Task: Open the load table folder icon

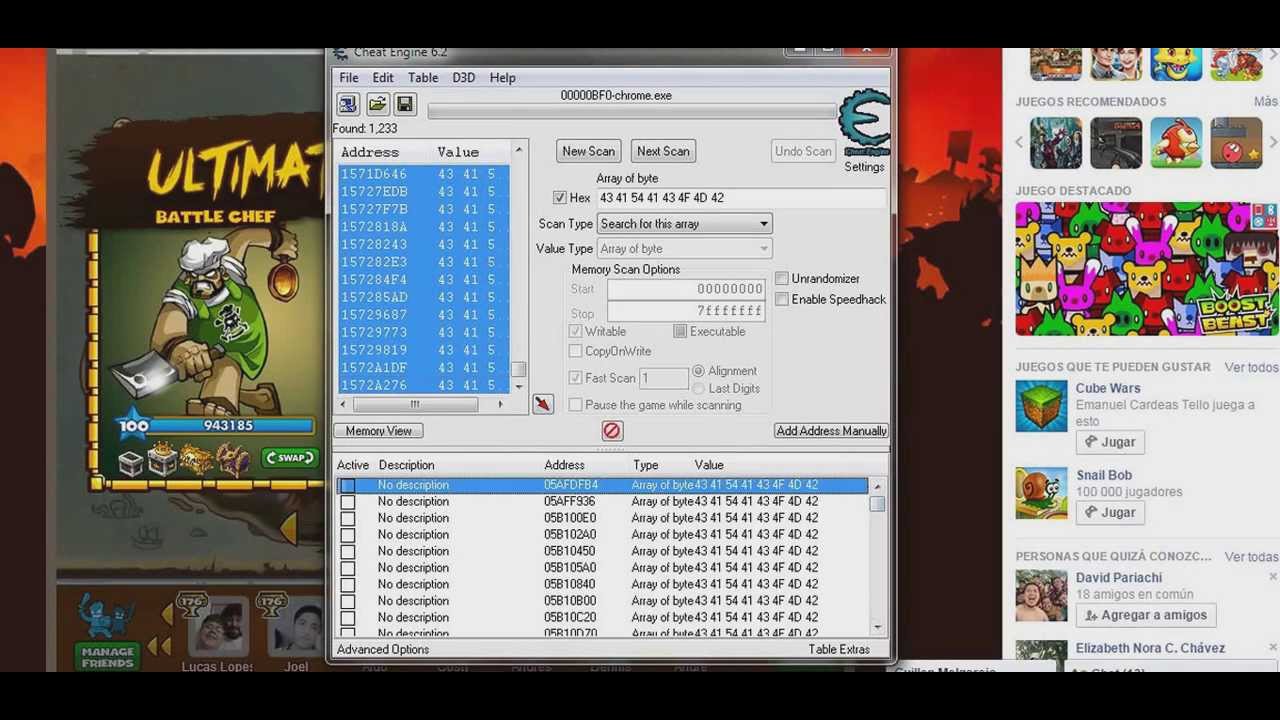Action: [x=377, y=104]
